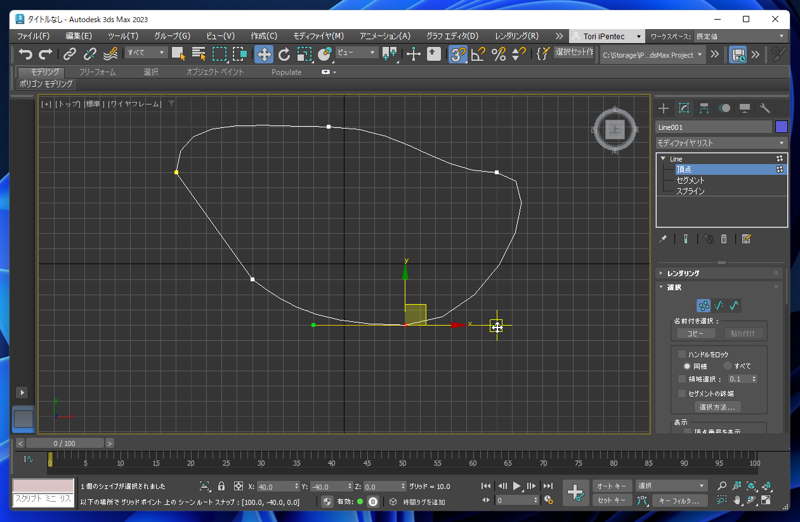Click the Use Pivot Point Center icon
Viewport: 800px width, 522px height.
pos(390,54)
